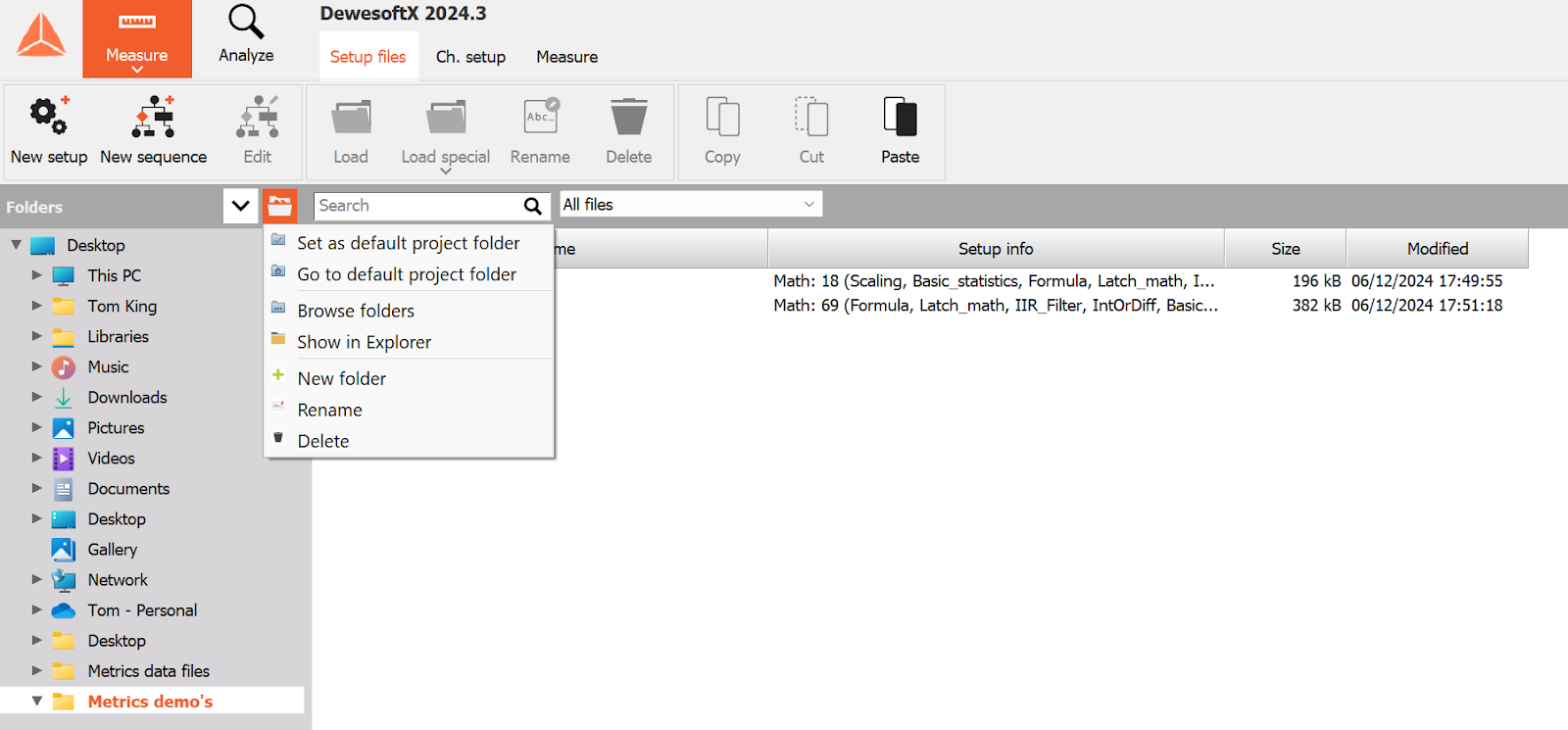Sort by the Setup info column
The width and height of the screenshot is (1568, 730).
click(x=996, y=249)
